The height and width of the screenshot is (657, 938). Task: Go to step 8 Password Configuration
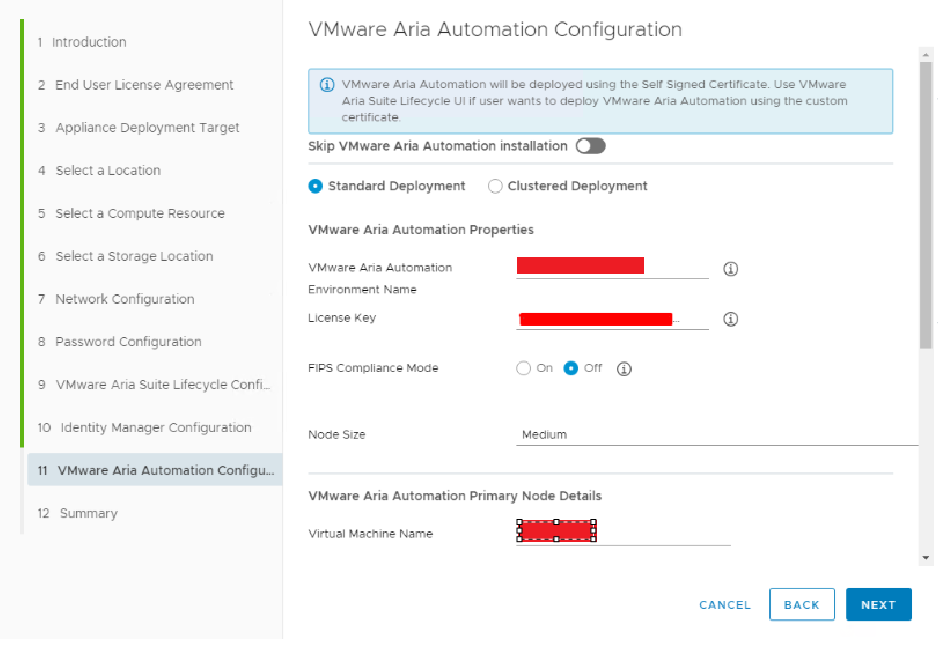tap(120, 342)
